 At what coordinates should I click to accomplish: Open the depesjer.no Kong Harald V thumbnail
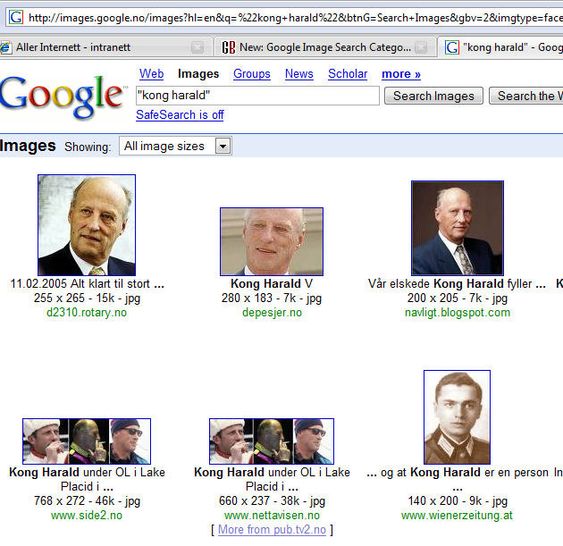tap(272, 242)
